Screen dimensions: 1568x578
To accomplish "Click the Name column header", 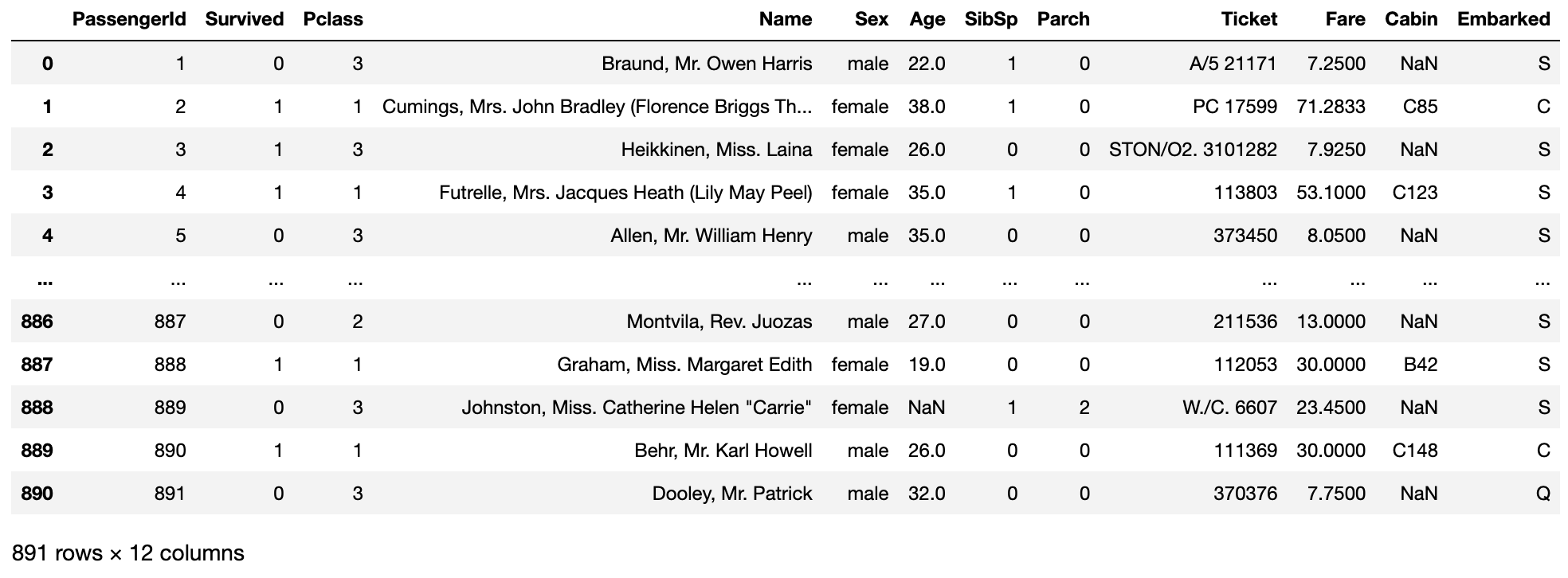I will point(785,19).
